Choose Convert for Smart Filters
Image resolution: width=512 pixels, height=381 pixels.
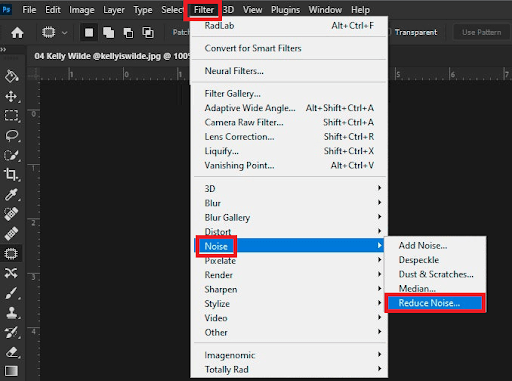pos(289,48)
